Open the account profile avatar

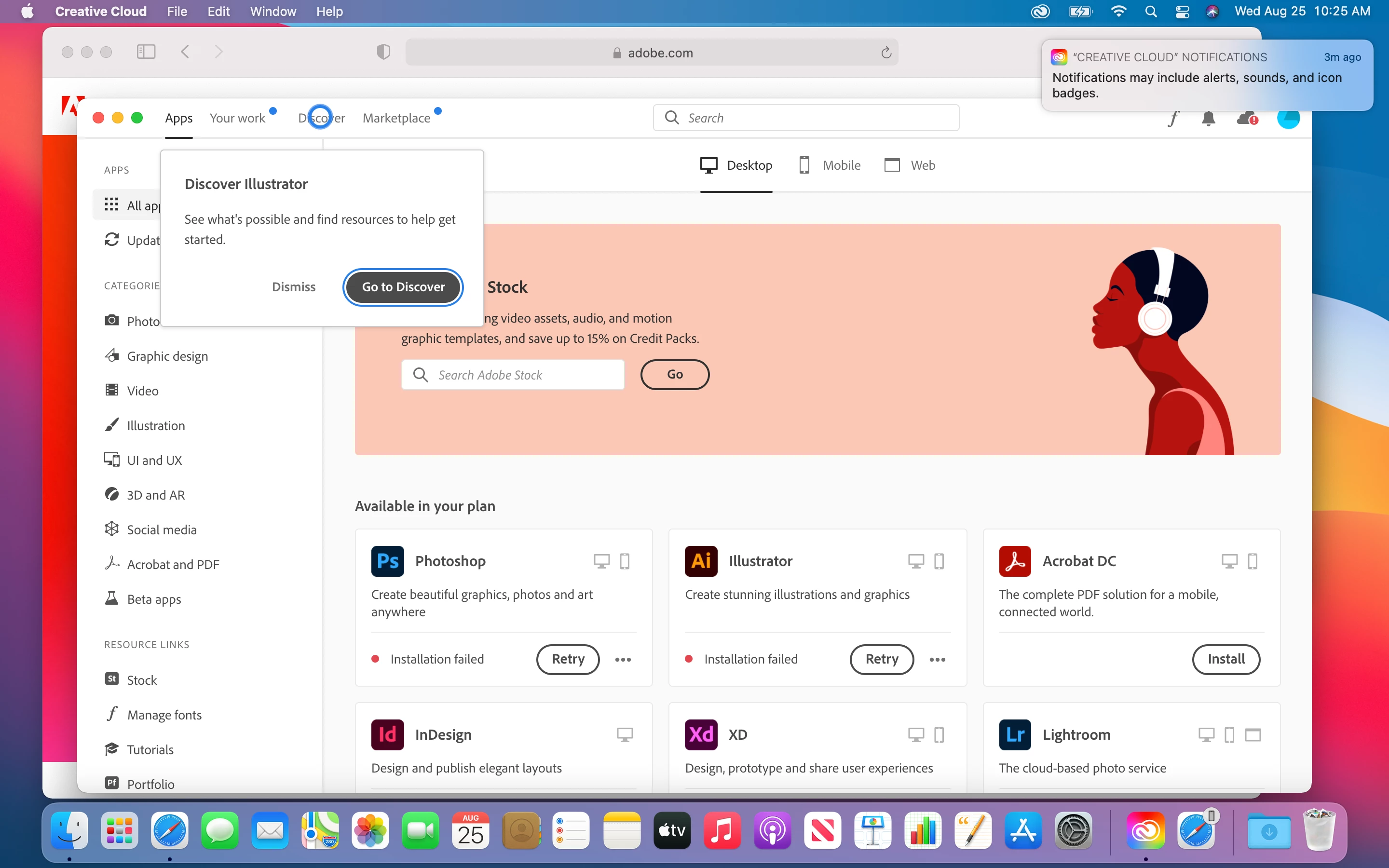(x=1288, y=119)
